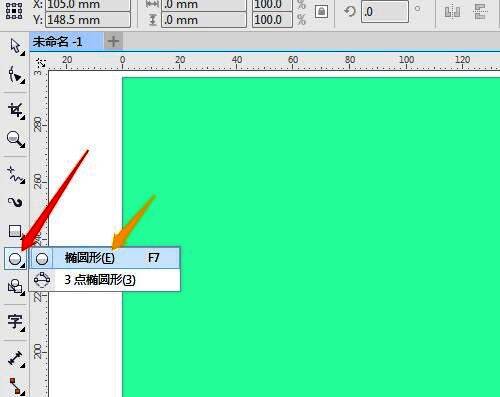Click the object origin grid icon
Image resolution: width=500 pixels, height=397 pixels.
14,11
